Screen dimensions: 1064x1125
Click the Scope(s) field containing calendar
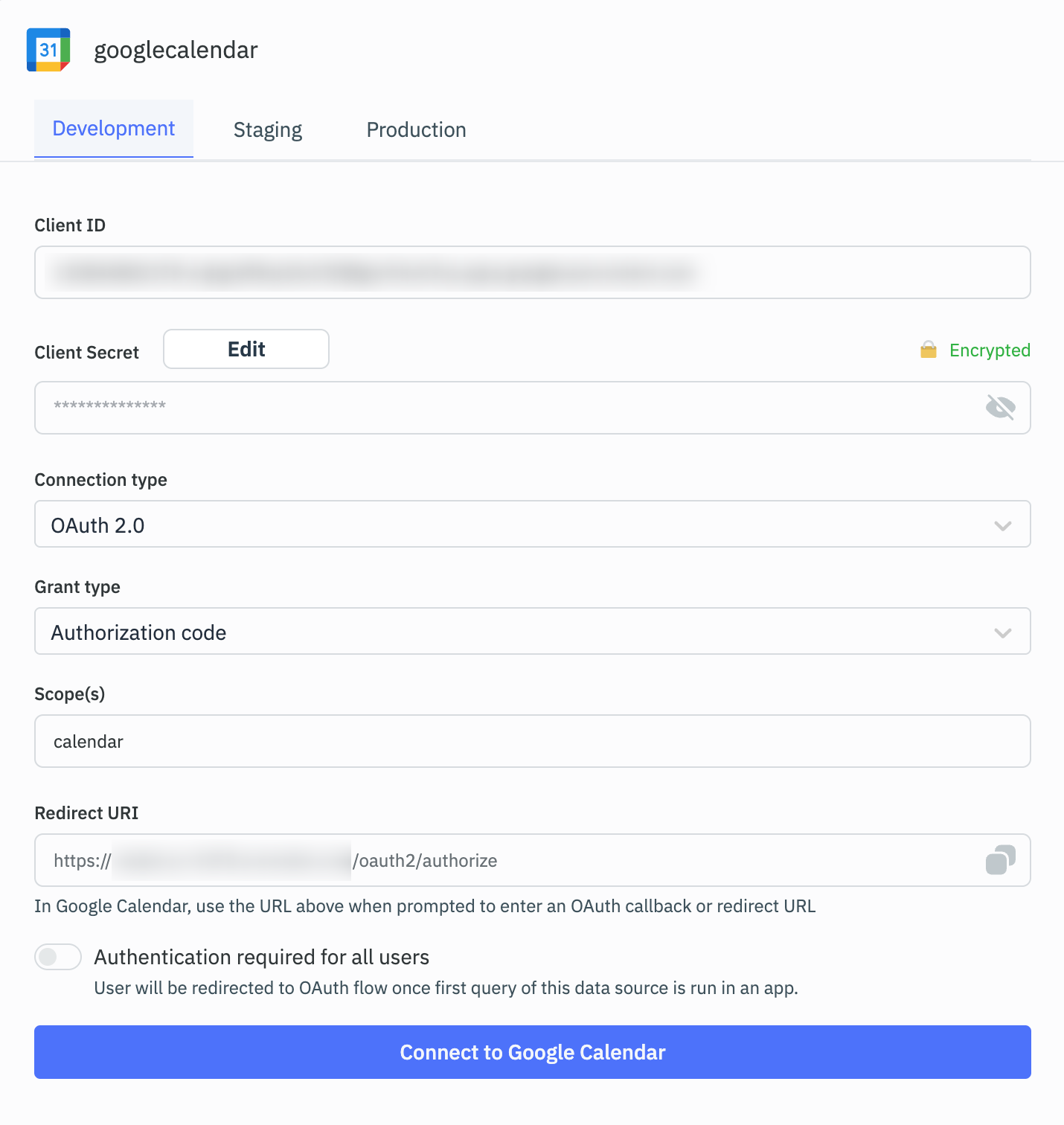tap(533, 741)
